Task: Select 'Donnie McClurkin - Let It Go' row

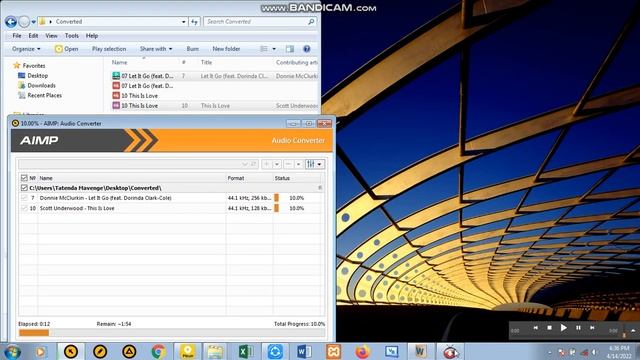Action: (x=171, y=198)
